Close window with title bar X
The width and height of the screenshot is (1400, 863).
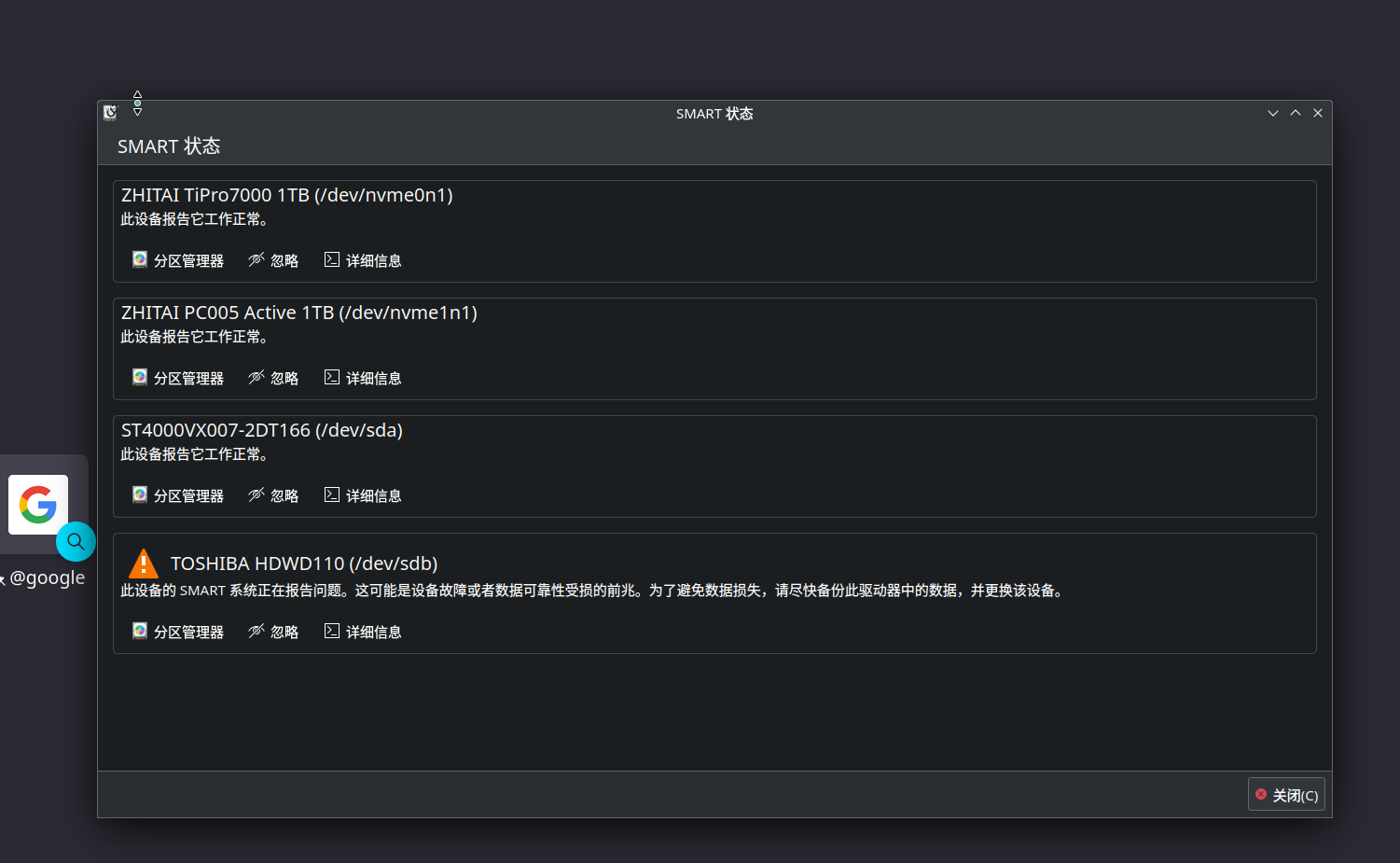coord(1318,113)
